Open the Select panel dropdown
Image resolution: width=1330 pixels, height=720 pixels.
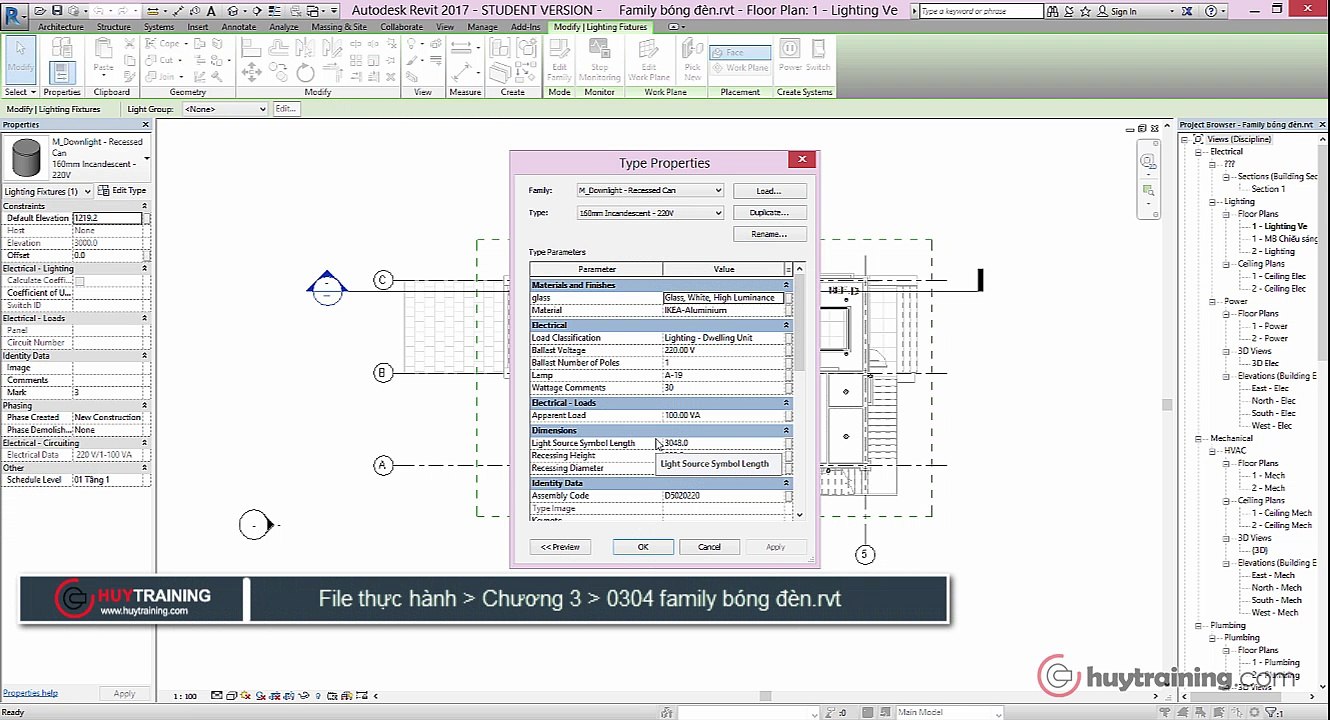click(x=20, y=92)
